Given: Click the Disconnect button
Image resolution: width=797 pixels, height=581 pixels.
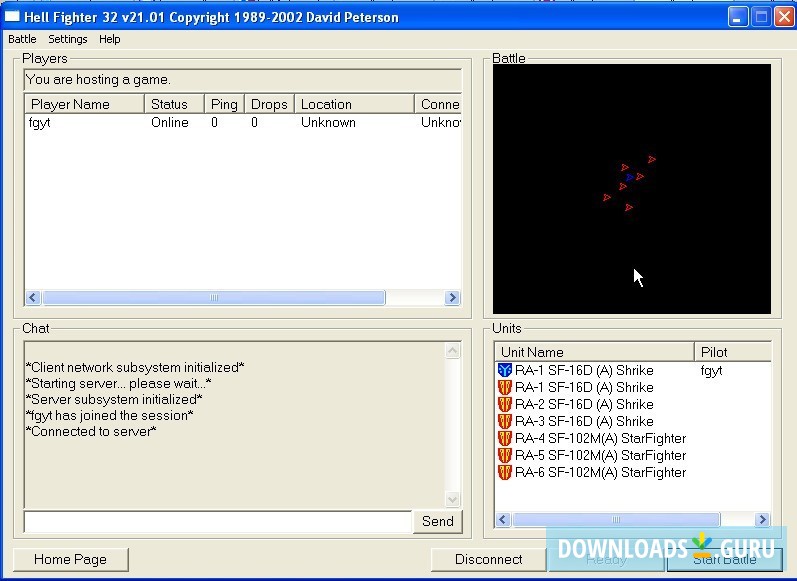Looking at the screenshot, I should tap(488, 559).
